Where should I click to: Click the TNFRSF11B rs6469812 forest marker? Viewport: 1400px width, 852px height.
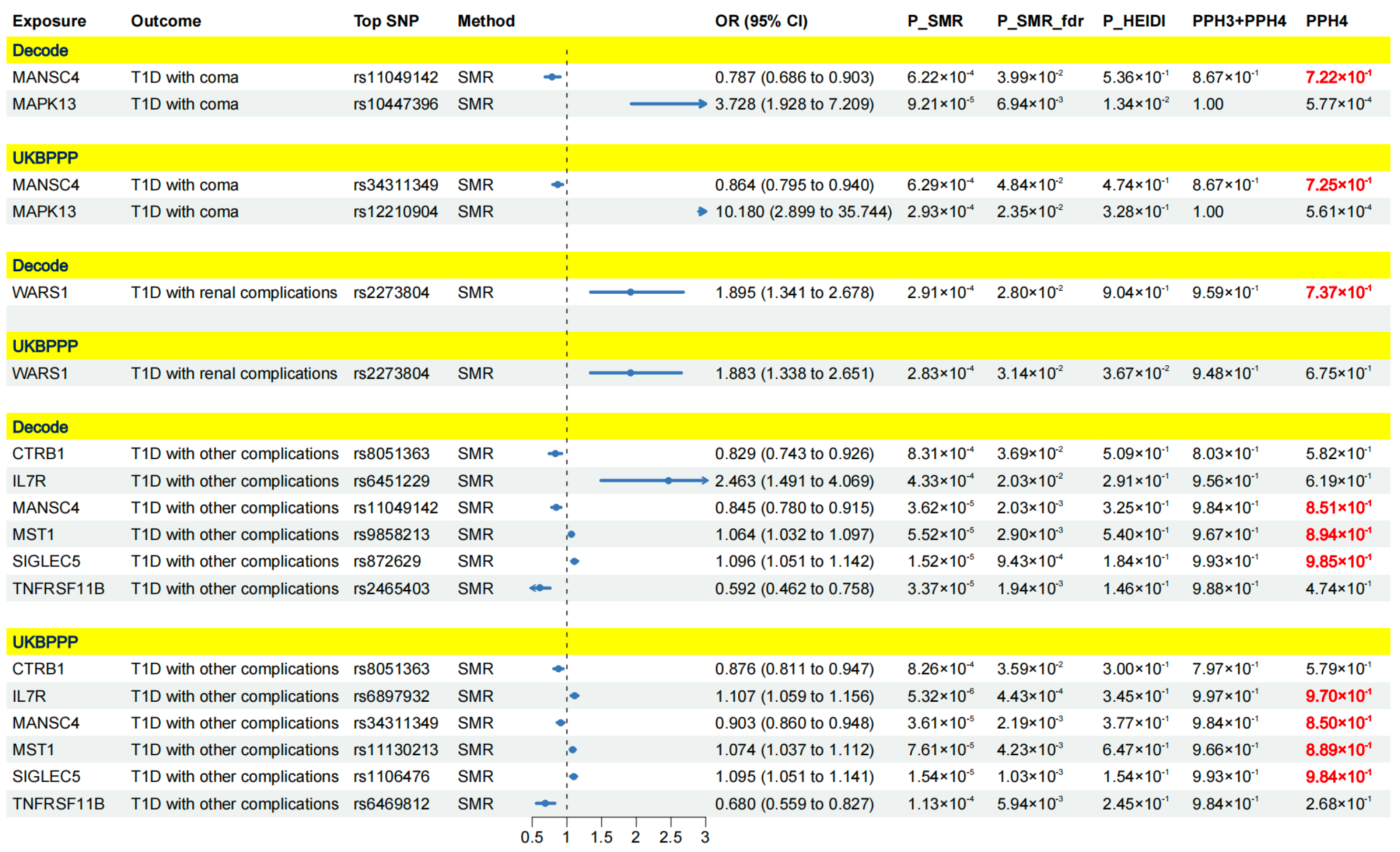click(x=546, y=804)
